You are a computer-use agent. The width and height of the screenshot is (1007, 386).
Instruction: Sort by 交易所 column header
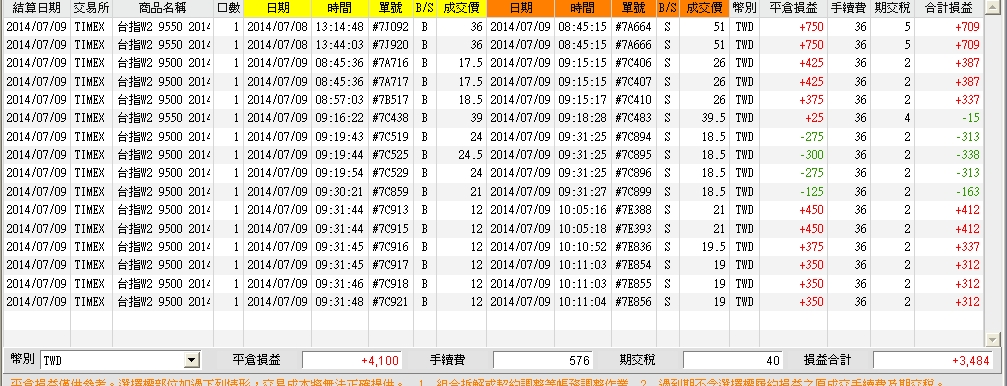pyautogui.click(x=91, y=8)
